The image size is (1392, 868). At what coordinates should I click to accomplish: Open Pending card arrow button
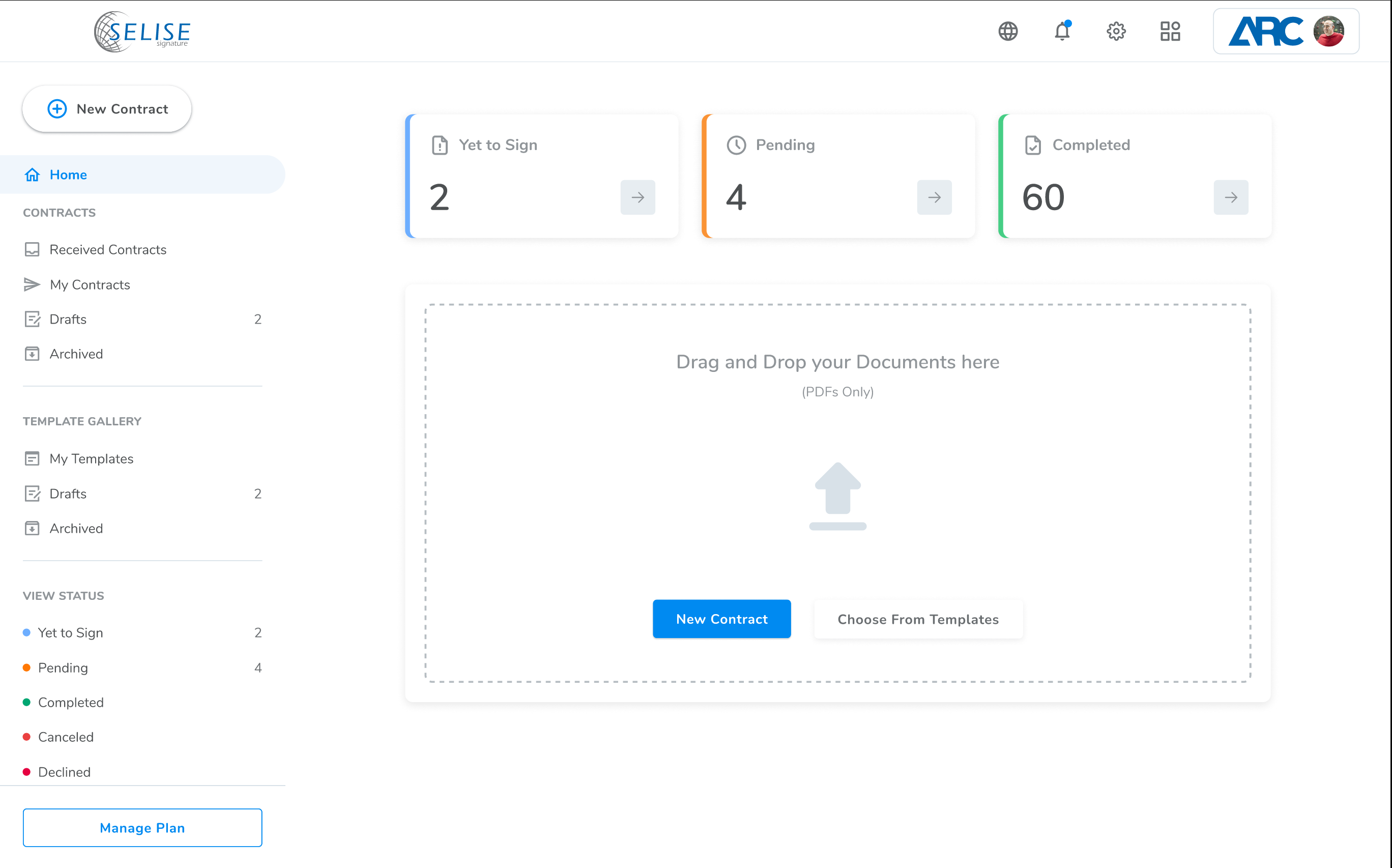tap(935, 197)
